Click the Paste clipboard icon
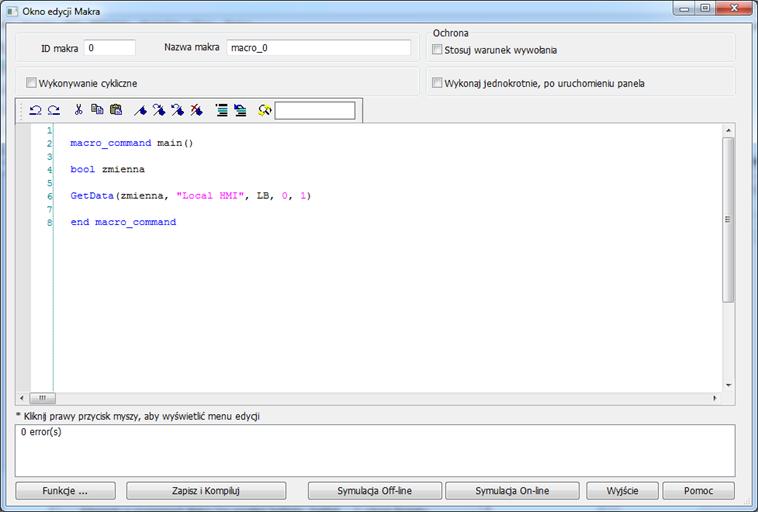Screen dimensions: 758x512 click(x=116, y=110)
